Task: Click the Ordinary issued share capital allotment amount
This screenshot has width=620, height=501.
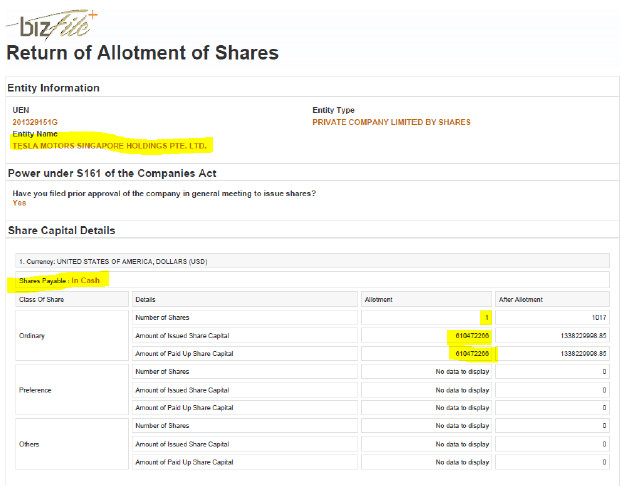Action: pos(472,336)
